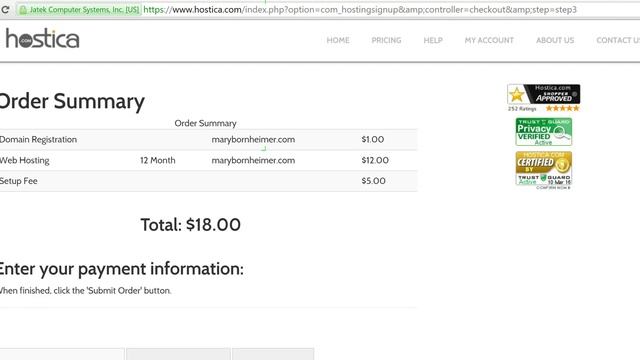Image resolution: width=640 pixels, height=360 pixels.
Task: Open the CONTACT US nav item
Action: coord(618,40)
